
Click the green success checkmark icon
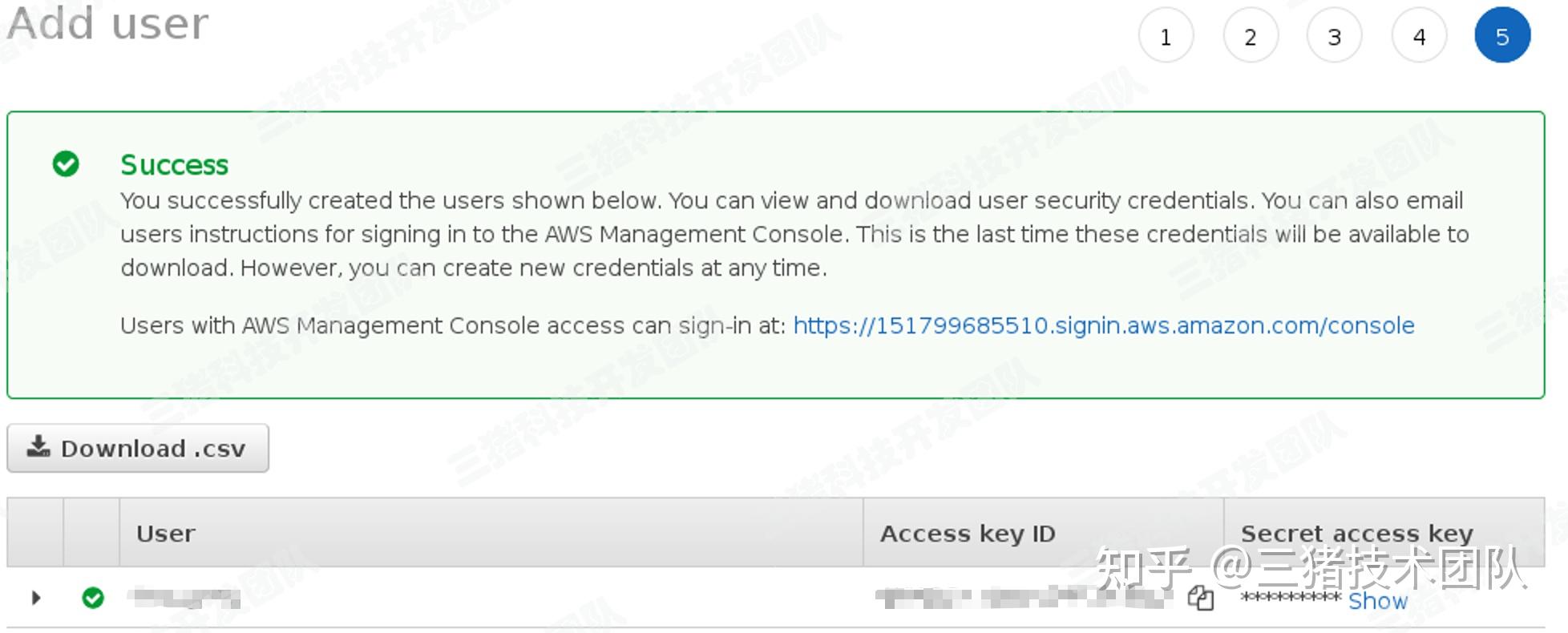click(x=66, y=163)
